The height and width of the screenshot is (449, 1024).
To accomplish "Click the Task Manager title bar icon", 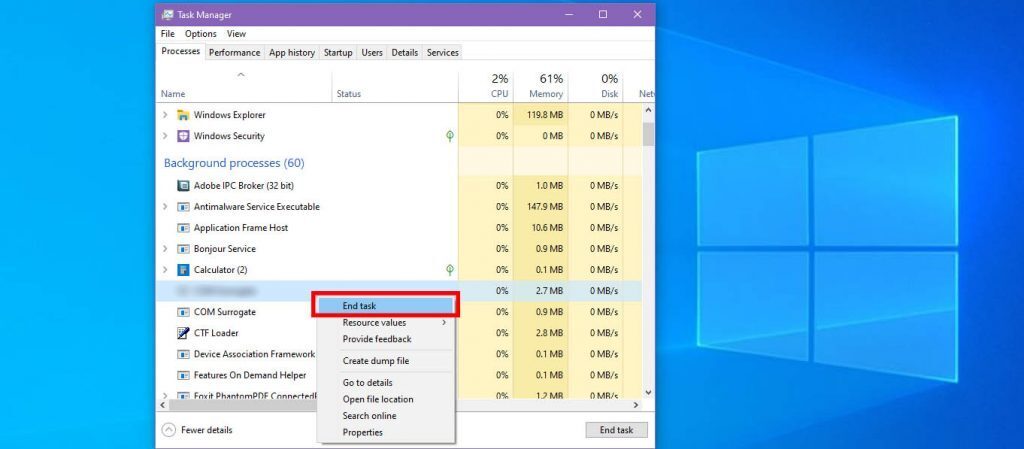I will [168, 14].
